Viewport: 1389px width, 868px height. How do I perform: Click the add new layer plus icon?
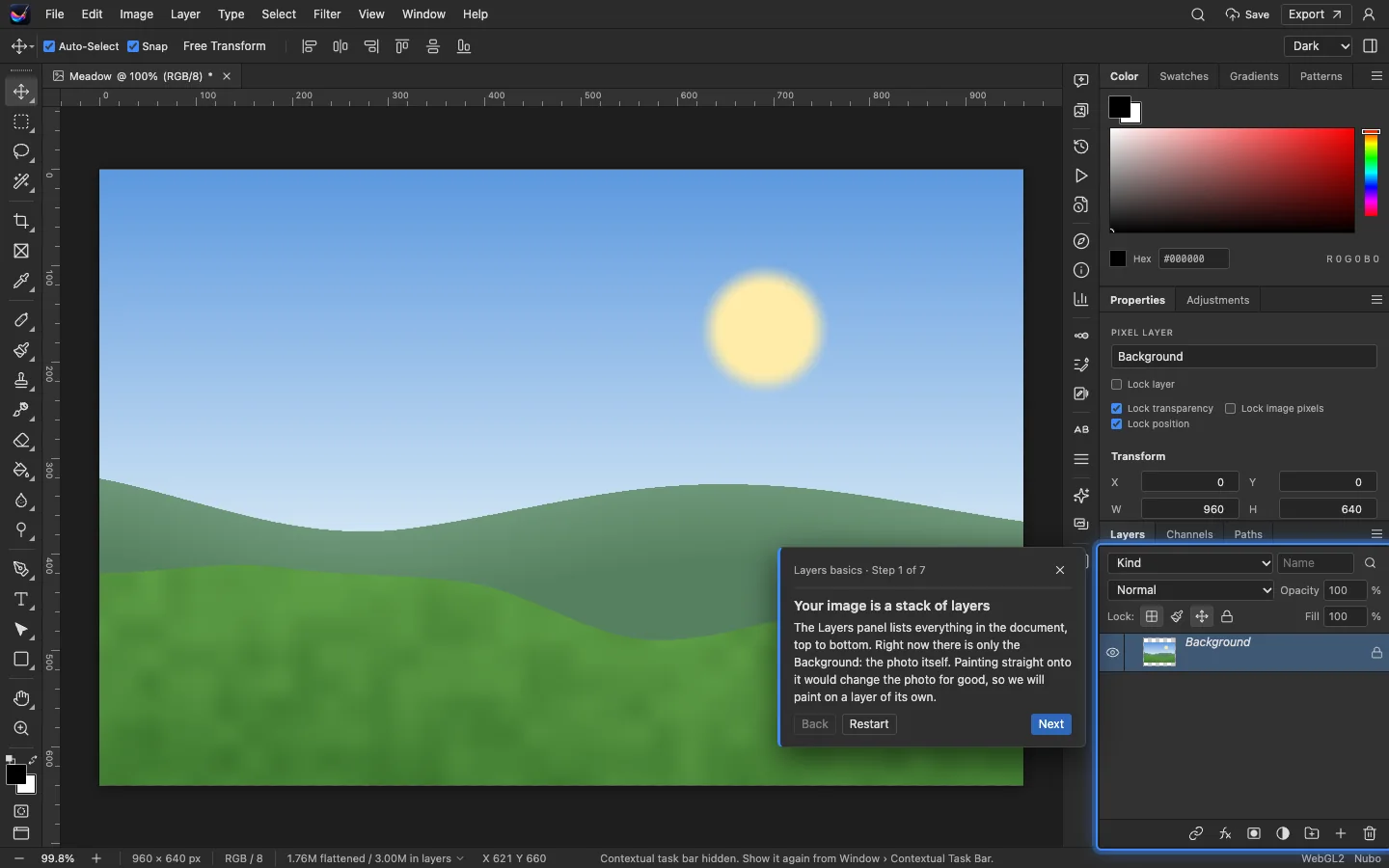[1341, 833]
